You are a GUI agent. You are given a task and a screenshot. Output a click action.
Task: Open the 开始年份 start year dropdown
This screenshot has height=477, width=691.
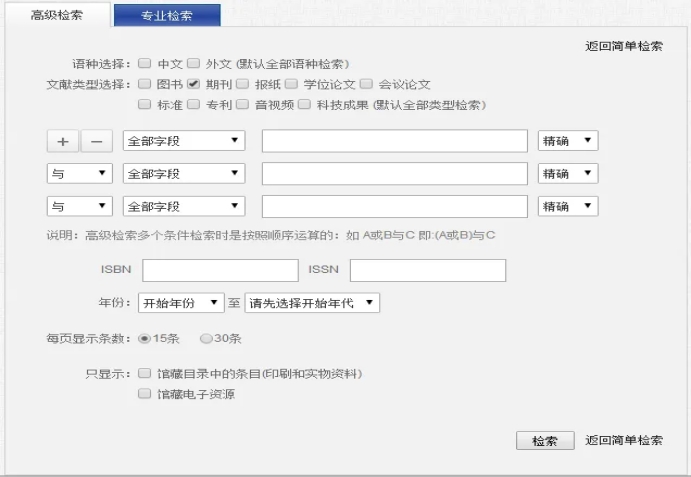(x=181, y=302)
